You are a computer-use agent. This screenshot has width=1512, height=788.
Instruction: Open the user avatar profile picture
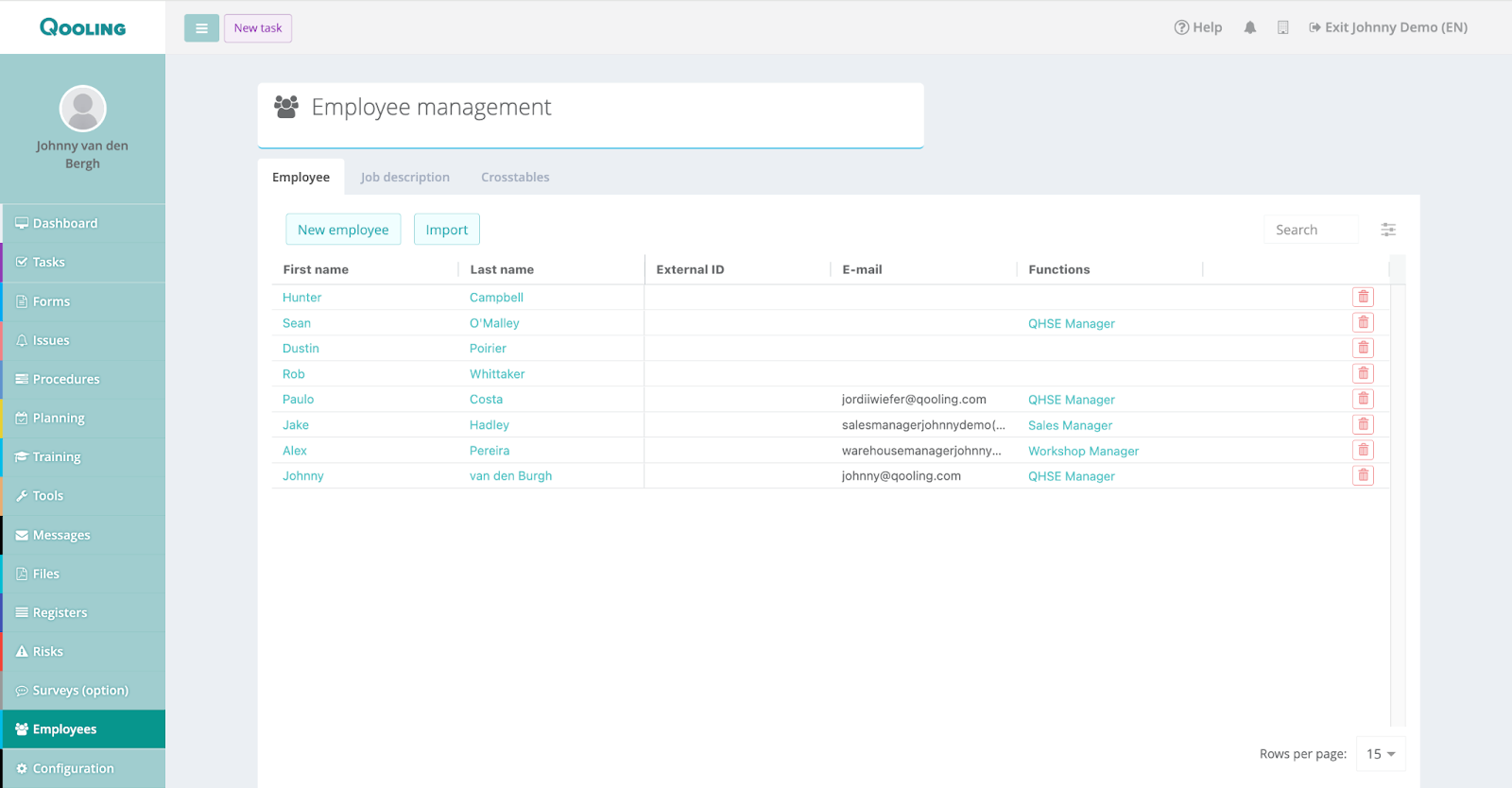(83, 109)
